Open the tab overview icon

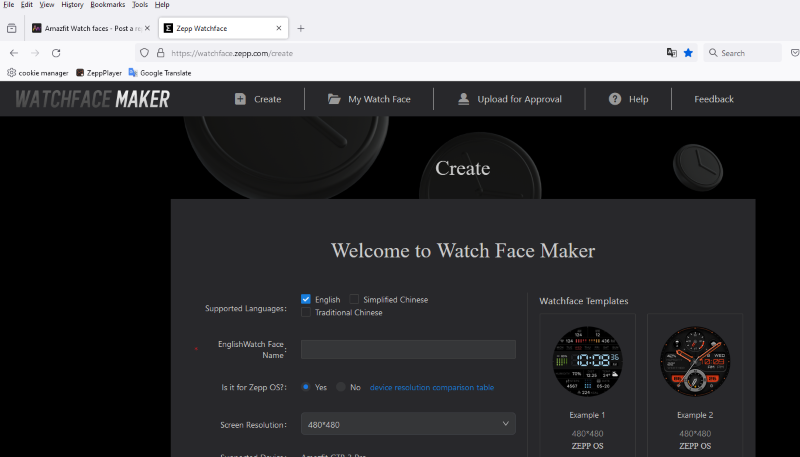pyautogui.click(x=12, y=29)
